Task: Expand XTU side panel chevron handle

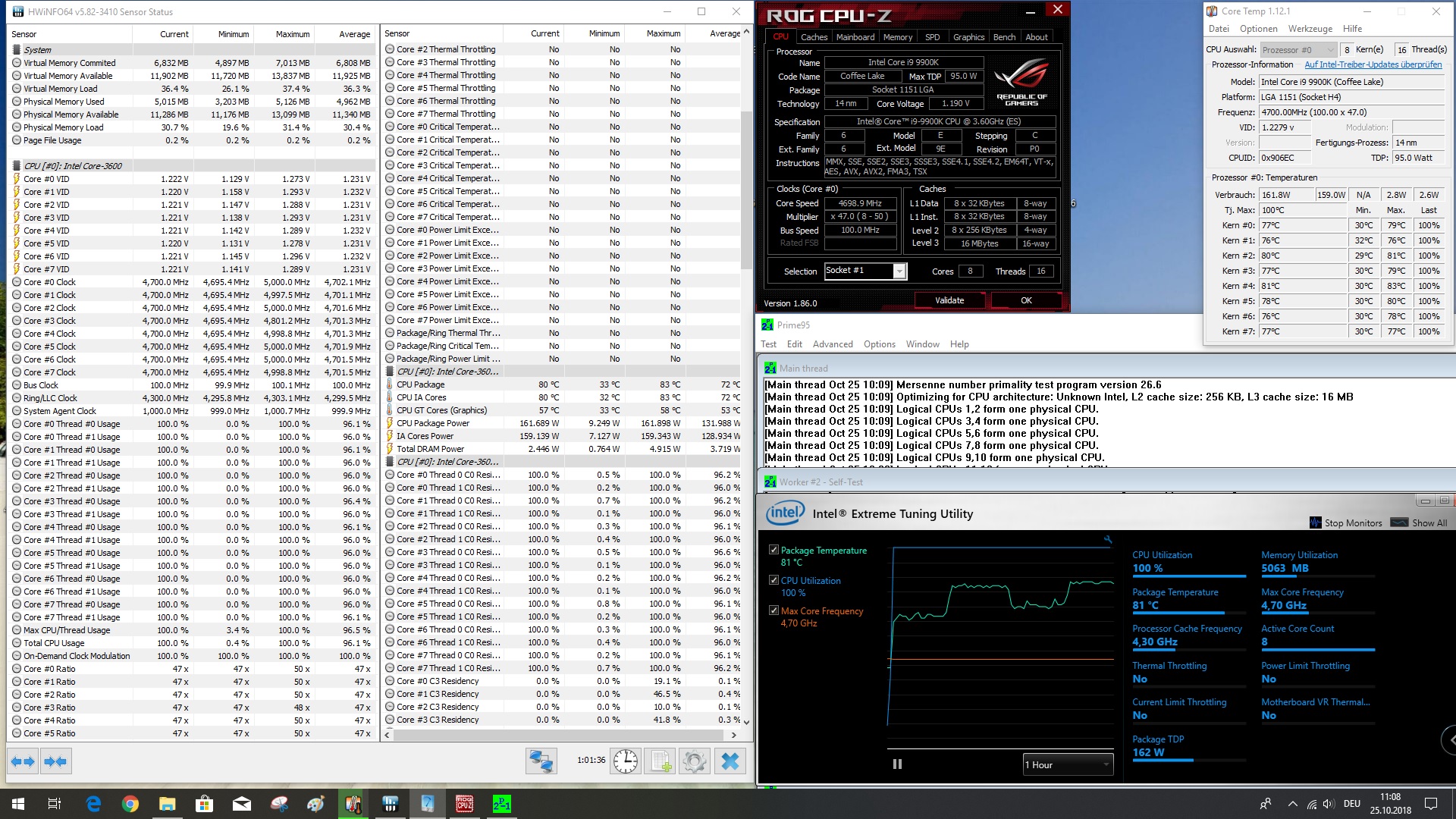Action: coord(1449,739)
